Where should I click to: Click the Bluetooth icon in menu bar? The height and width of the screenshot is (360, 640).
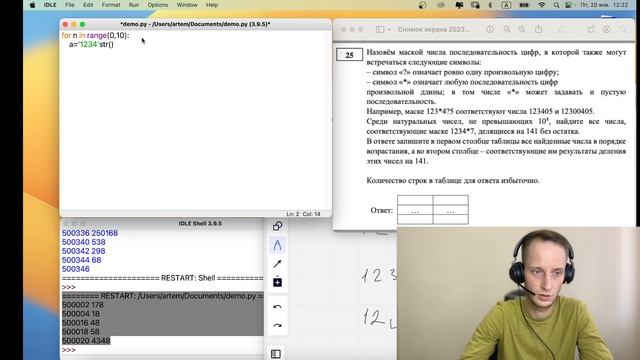click(x=490, y=5)
